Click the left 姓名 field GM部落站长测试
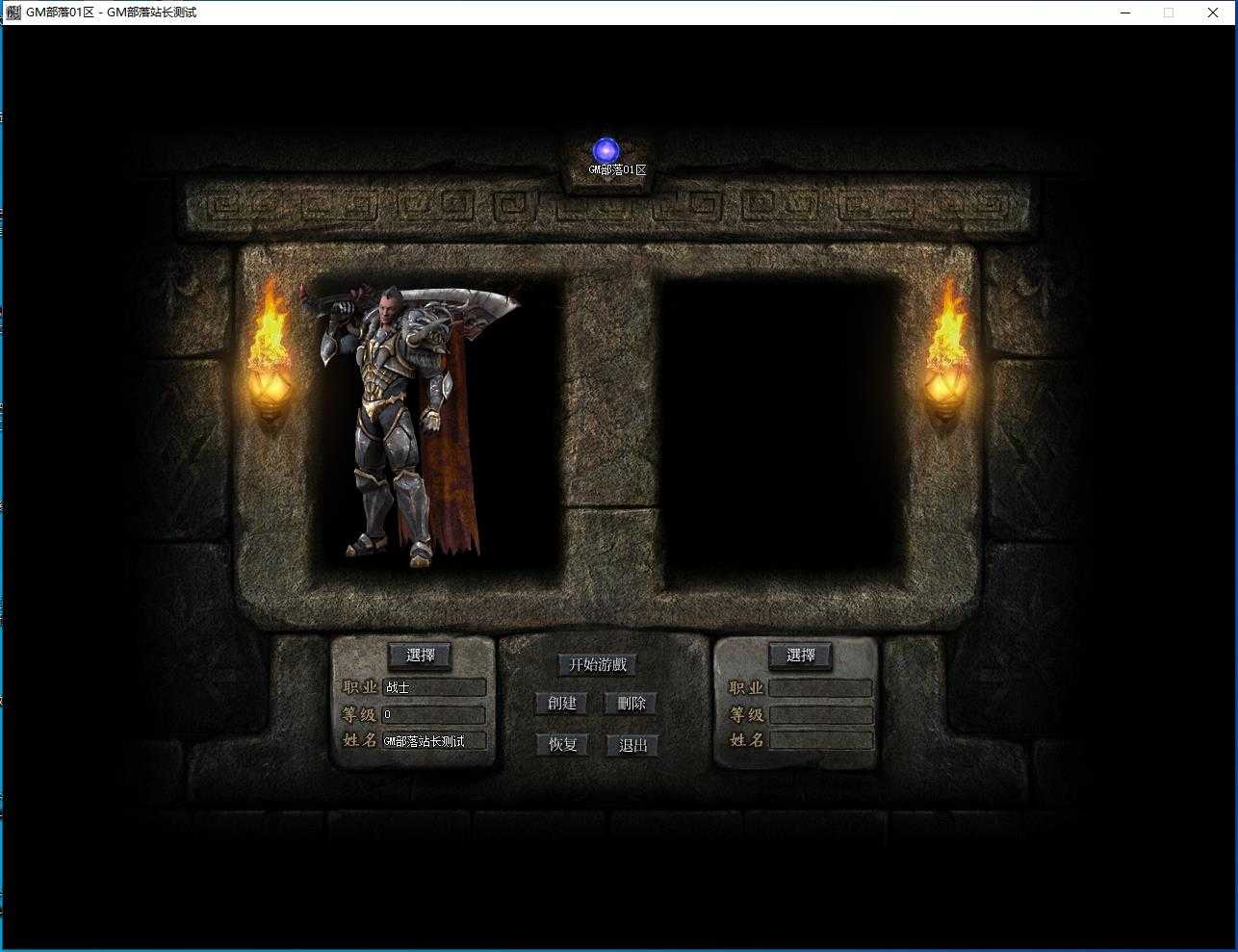The width and height of the screenshot is (1238, 952). (x=434, y=741)
